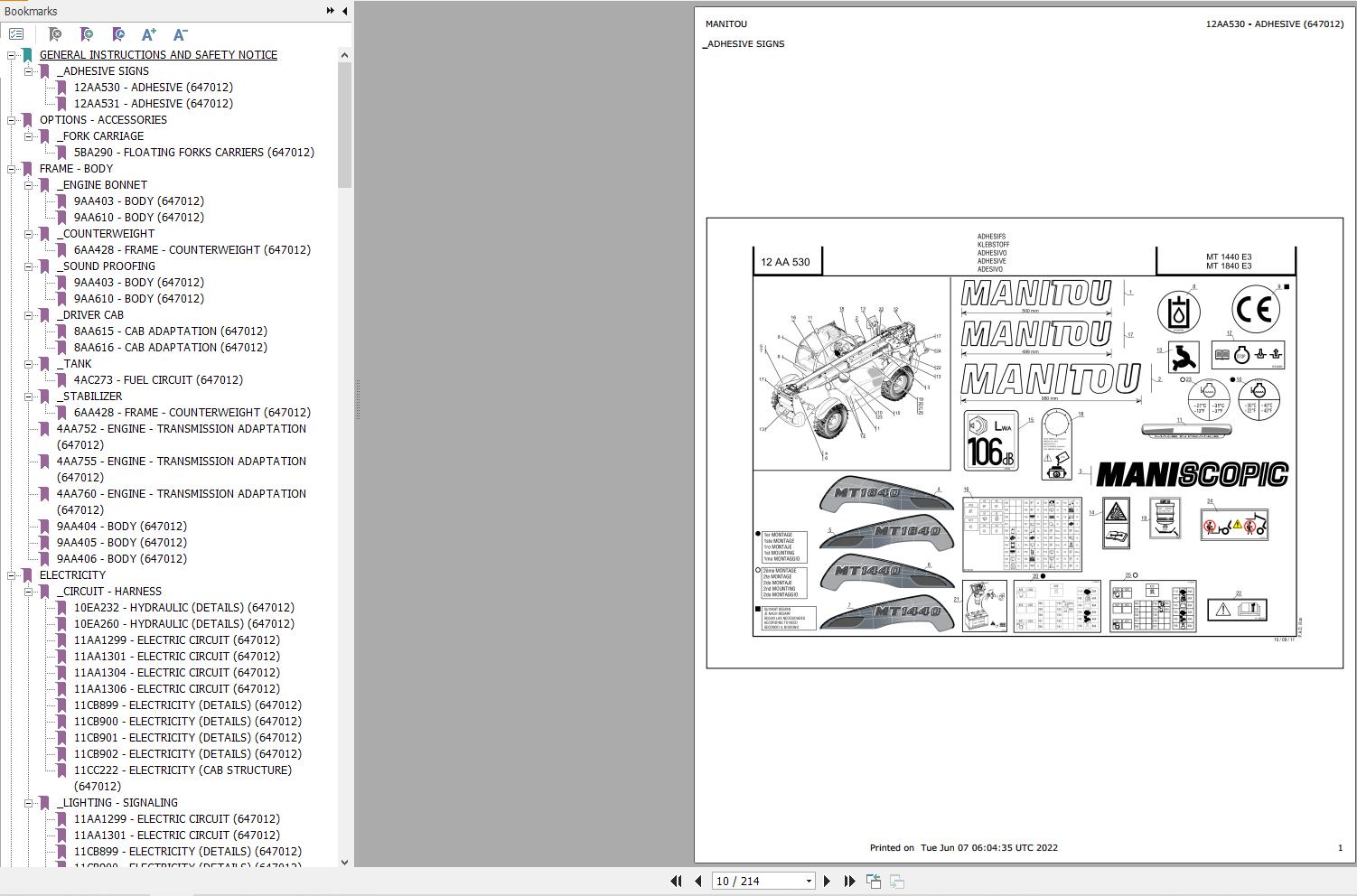Click the set bookmark destination icon
The height and width of the screenshot is (896, 1357).
pos(118,34)
